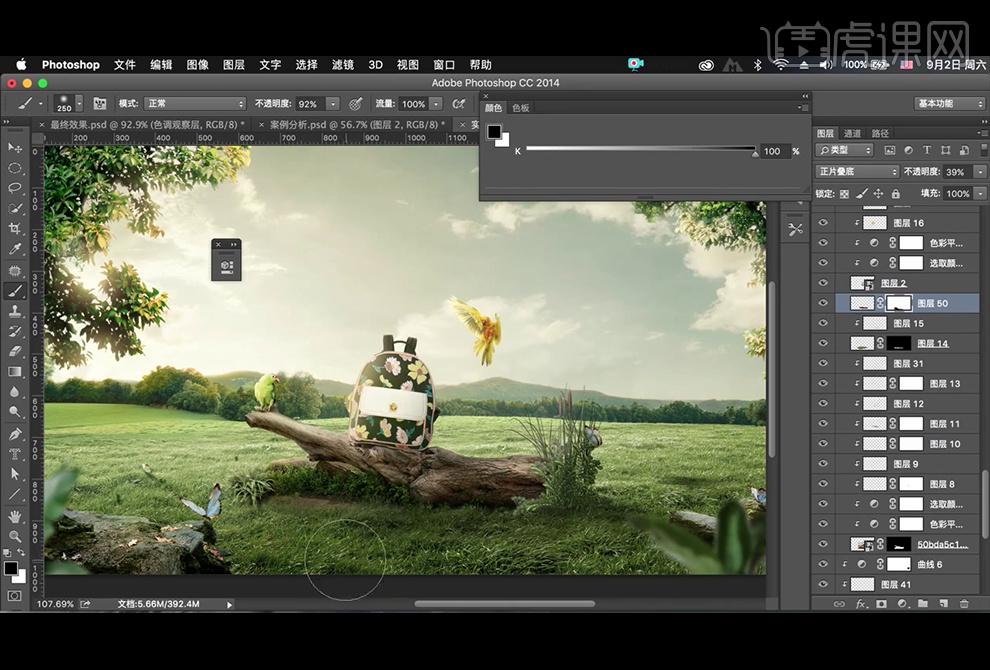Click the foreground color swatch in toolbox
Viewport: 990px width, 670px height.
11,568
